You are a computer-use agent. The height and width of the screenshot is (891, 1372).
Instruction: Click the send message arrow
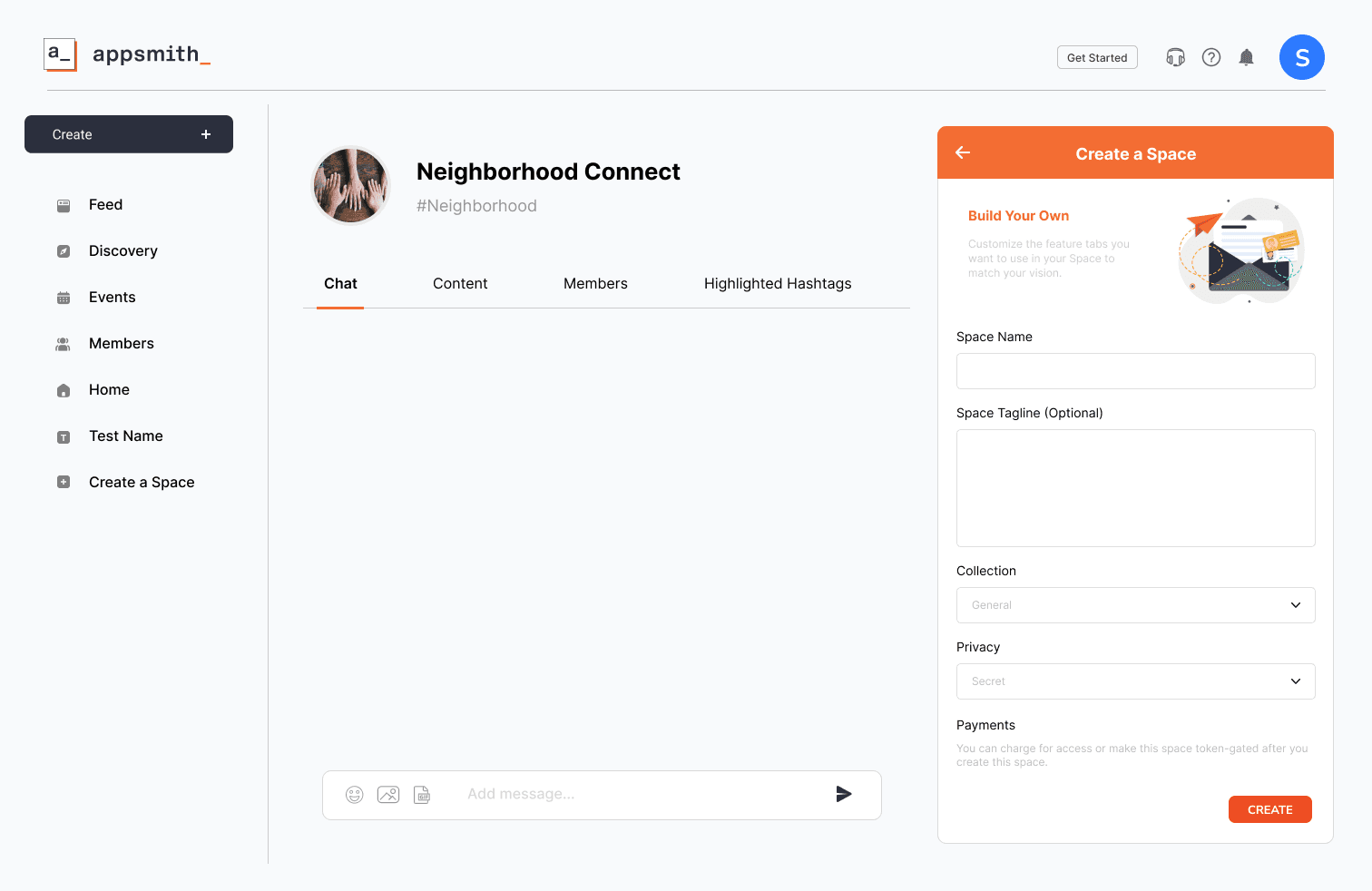coord(843,794)
